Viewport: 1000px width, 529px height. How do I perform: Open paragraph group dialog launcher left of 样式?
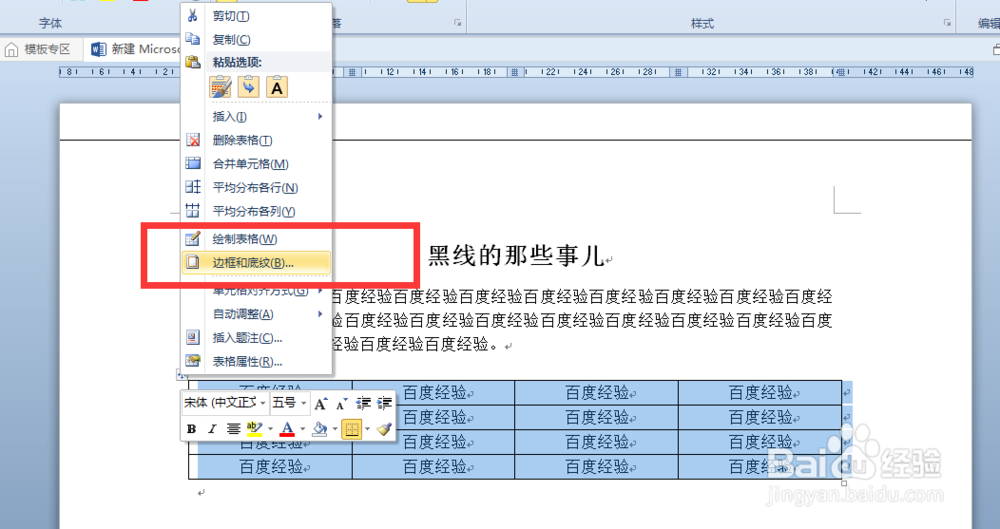(457, 23)
